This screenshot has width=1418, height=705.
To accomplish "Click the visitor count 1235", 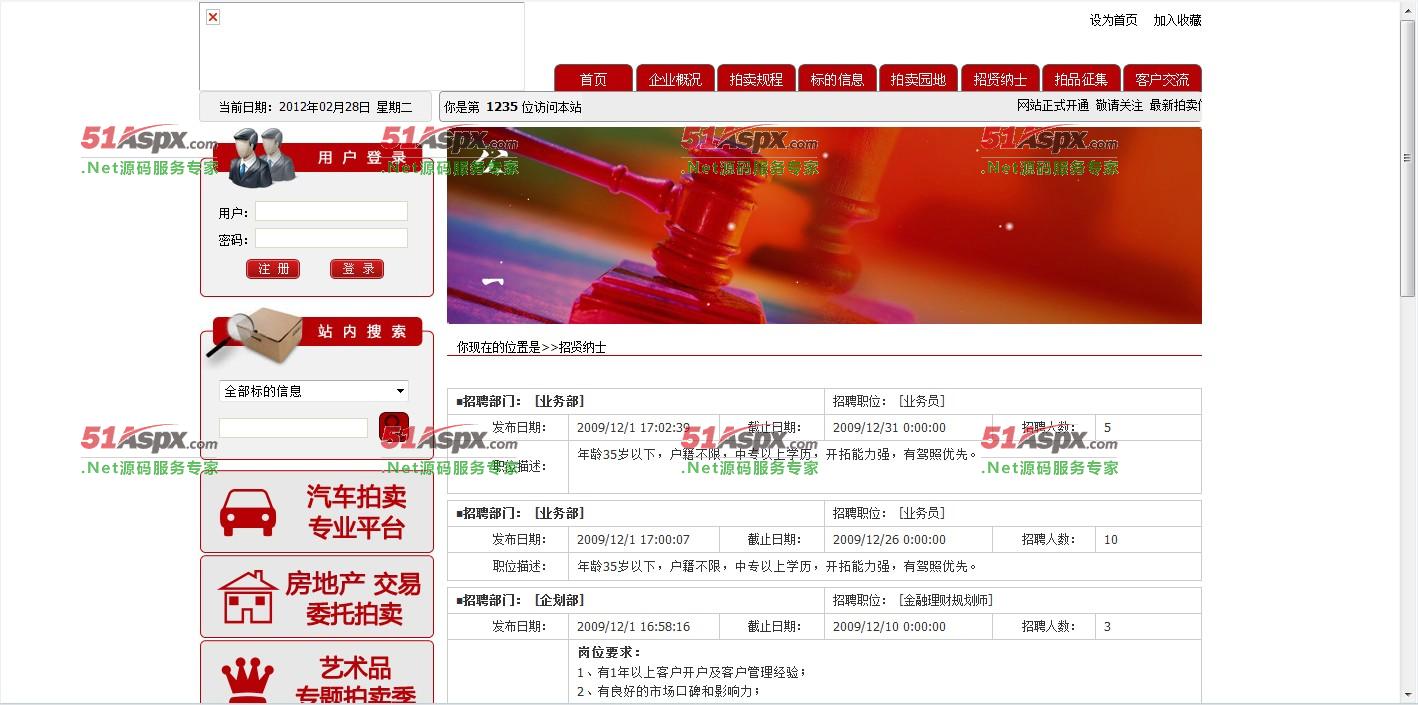I will click(x=502, y=107).
